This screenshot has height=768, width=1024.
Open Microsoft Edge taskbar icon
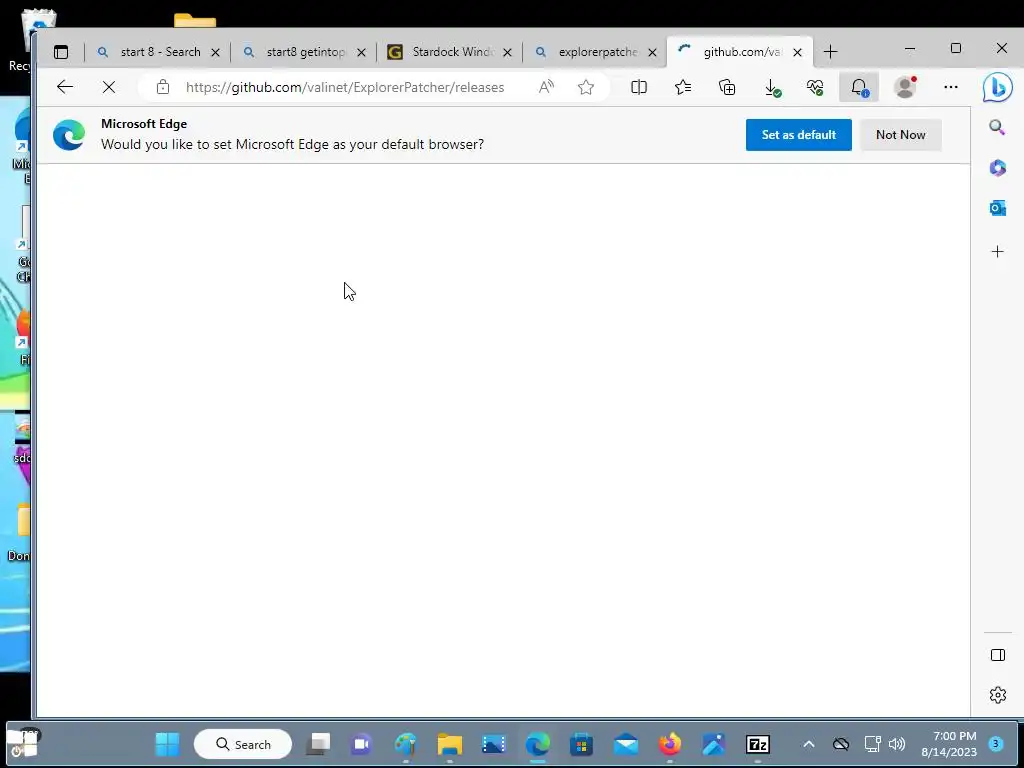(x=537, y=744)
